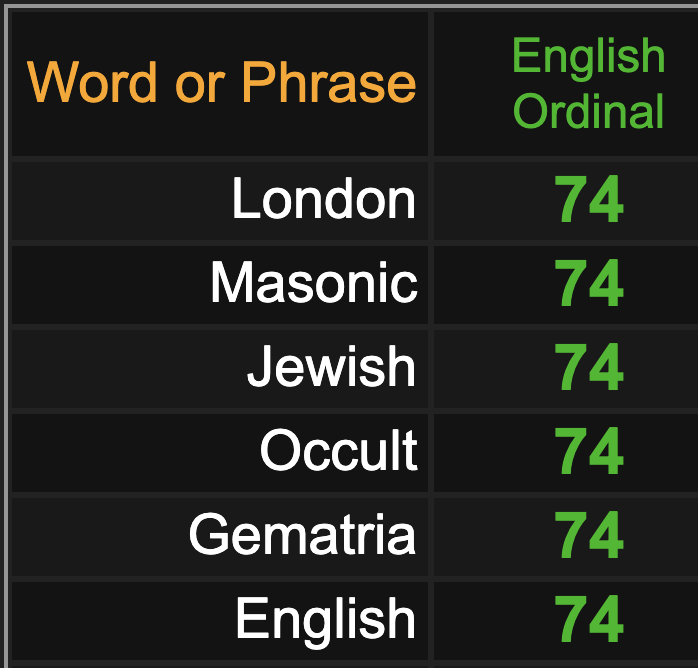This screenshot has height=668, width=698.
Task: Select the word 'Gematria' in table
Action: 302,534
